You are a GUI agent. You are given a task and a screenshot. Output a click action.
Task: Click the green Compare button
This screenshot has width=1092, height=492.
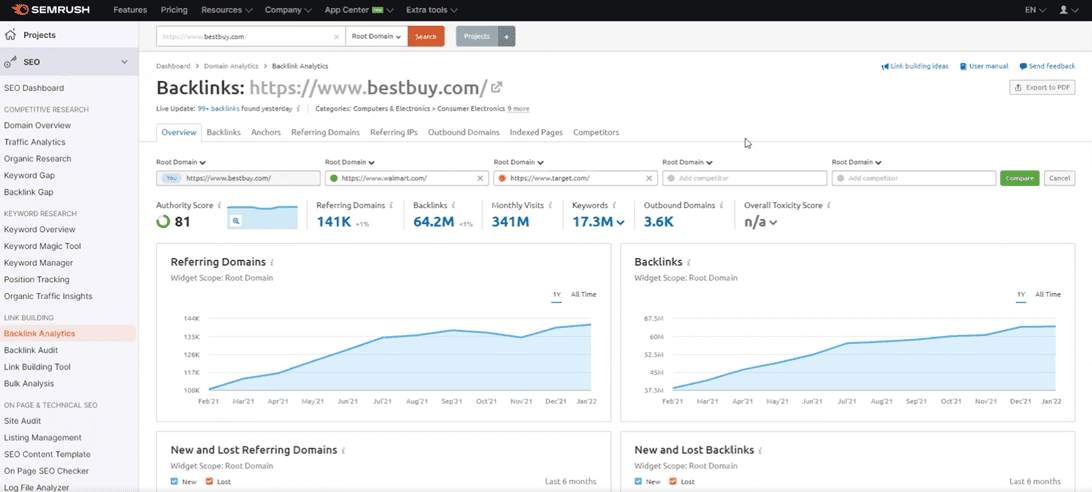tap(1019, 178)
